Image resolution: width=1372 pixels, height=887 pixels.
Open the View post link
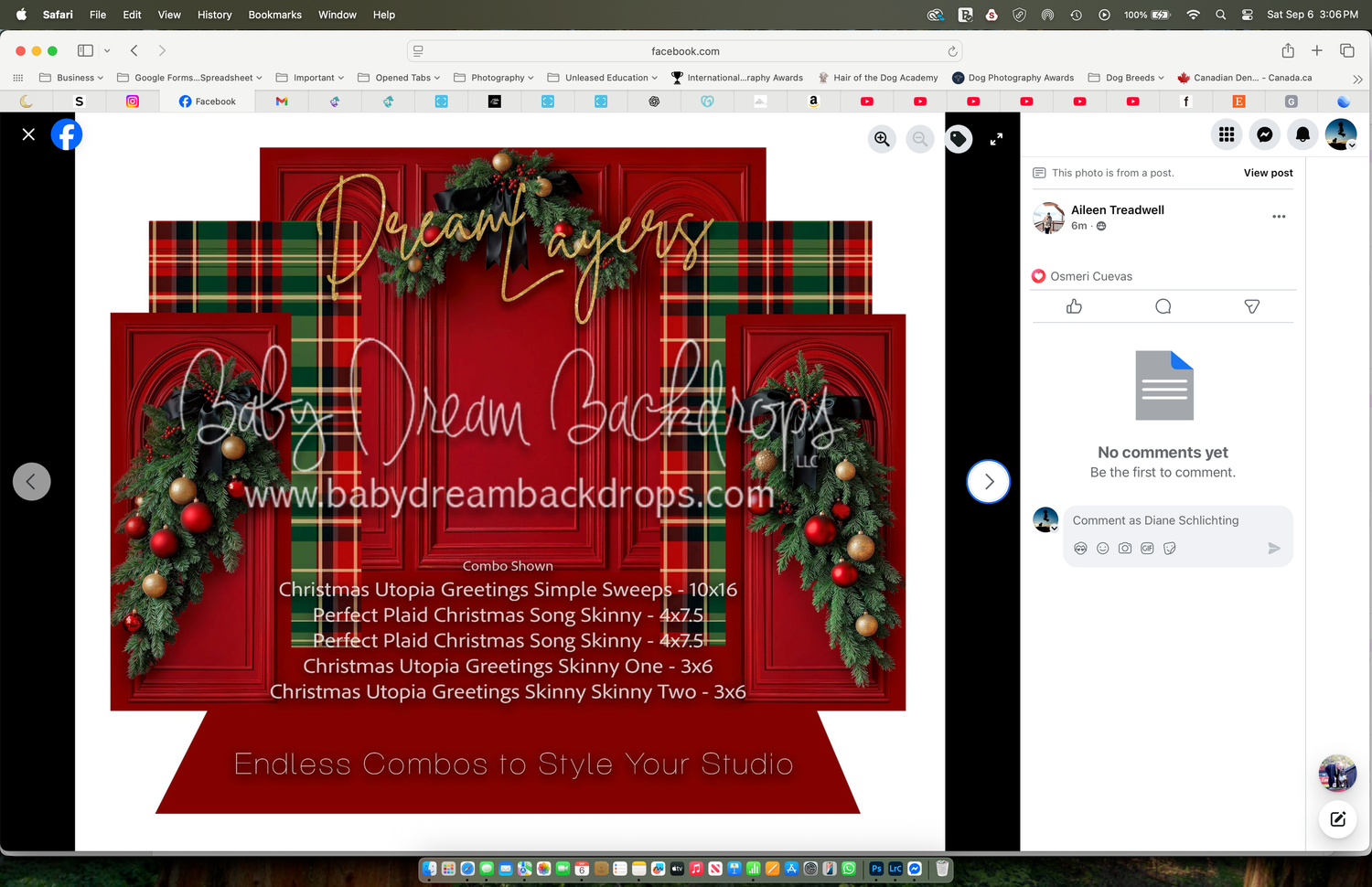(x=1268, y=173)
